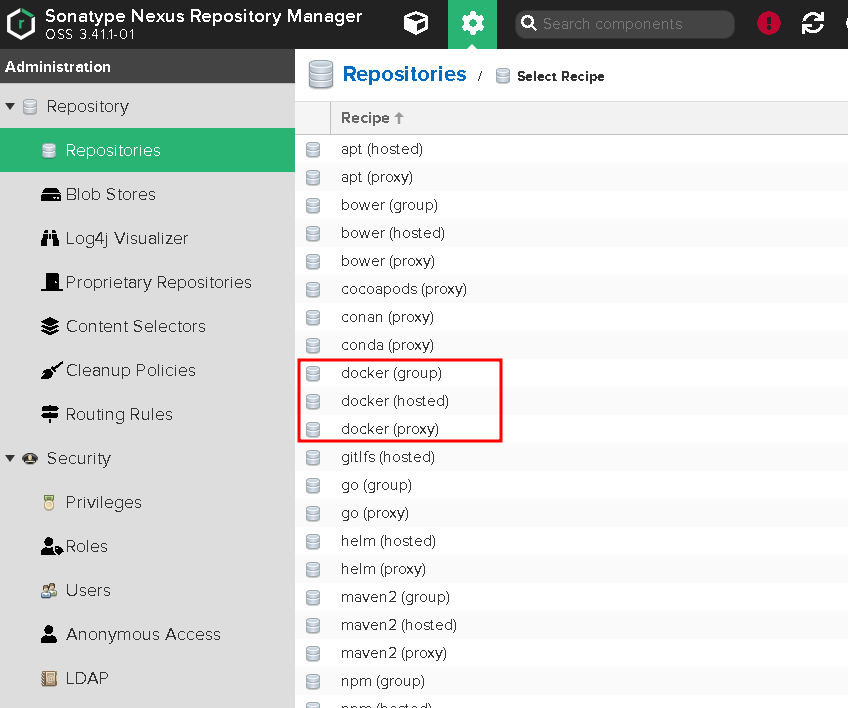Click Select Recipe breadcrumb text
The image size is (848, 708).
[560, 76]
